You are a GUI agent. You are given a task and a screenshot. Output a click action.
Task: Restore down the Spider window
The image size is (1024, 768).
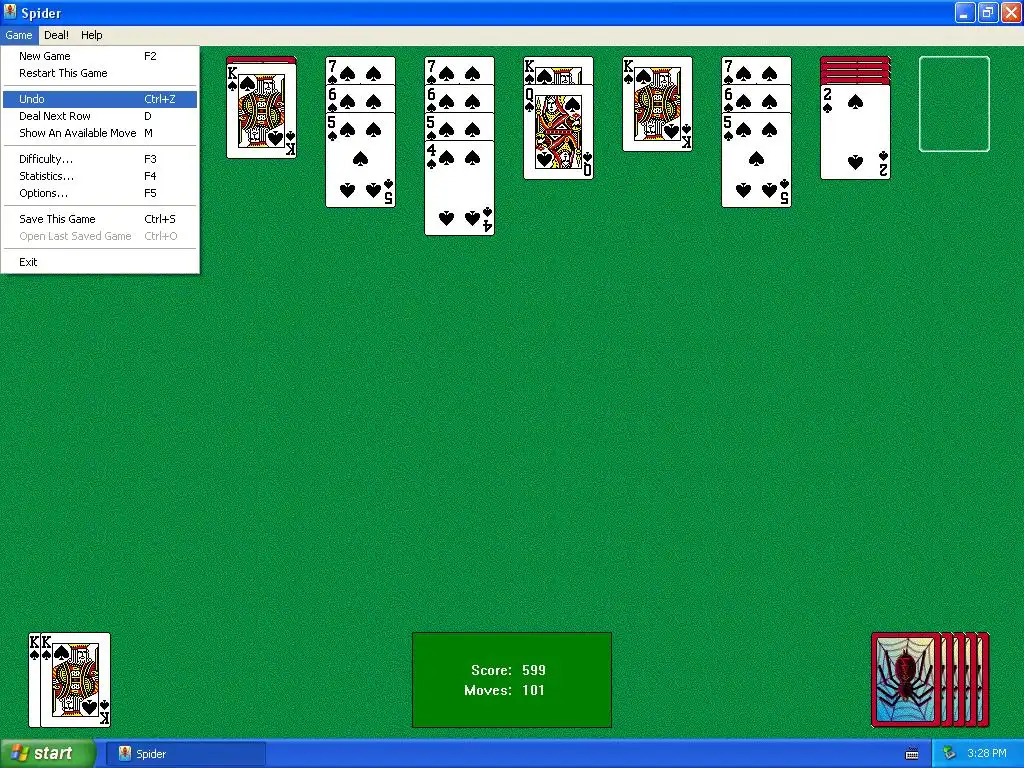(x=987, y=12)
